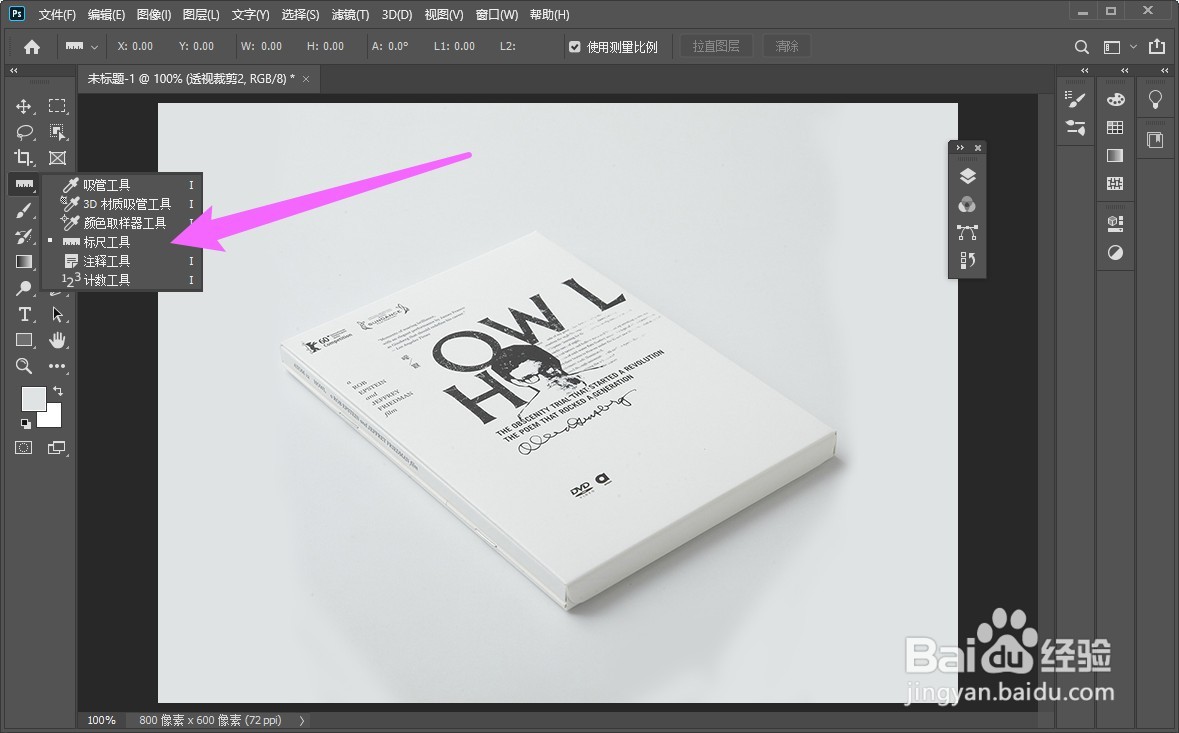
Task: Open the Paths panel icon
Action: 968,232
